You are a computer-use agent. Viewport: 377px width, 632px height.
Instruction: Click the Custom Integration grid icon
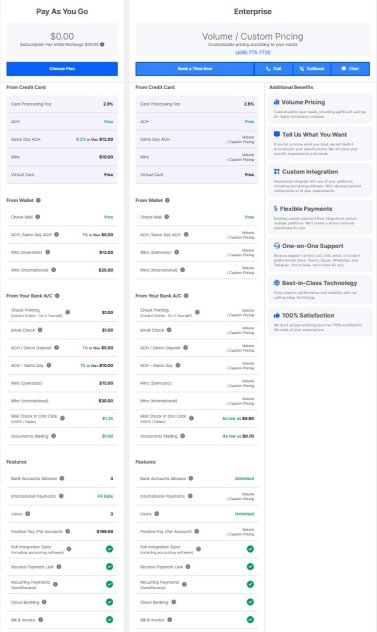[277, 171]
